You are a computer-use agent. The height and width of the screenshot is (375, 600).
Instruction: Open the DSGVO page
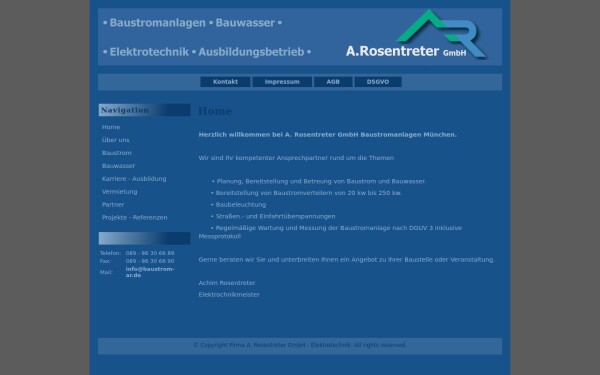pos(378,82)
